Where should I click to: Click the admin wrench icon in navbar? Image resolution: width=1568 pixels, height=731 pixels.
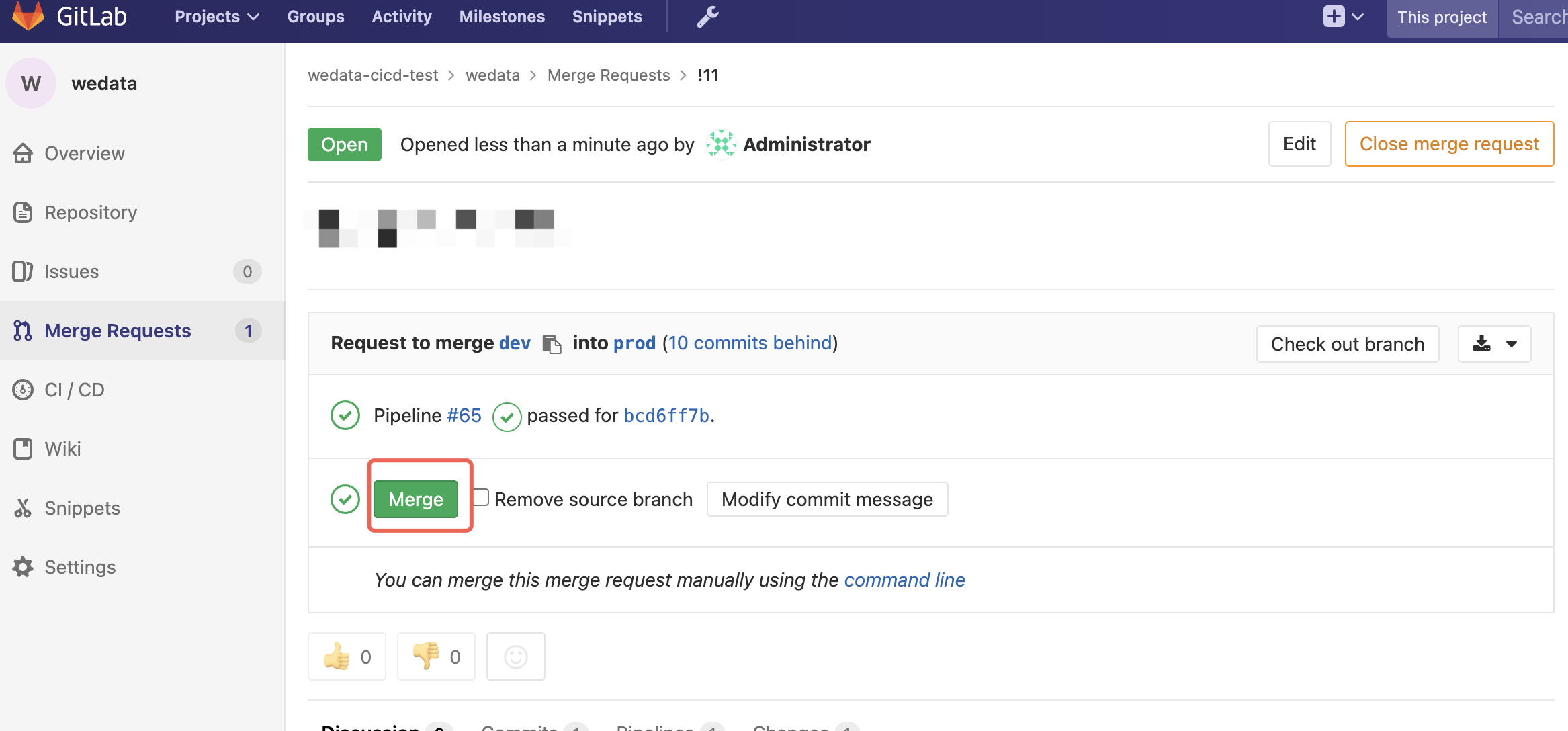pos(707,17)
